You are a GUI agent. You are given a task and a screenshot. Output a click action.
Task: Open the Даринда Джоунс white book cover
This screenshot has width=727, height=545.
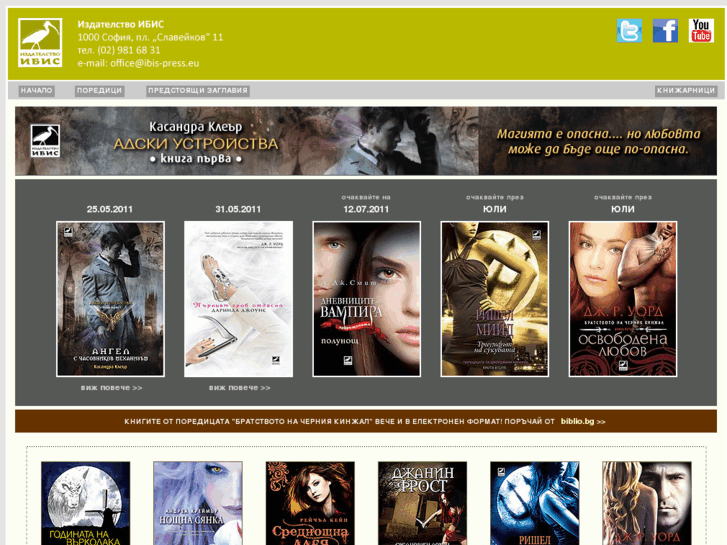tap(238, 299)
